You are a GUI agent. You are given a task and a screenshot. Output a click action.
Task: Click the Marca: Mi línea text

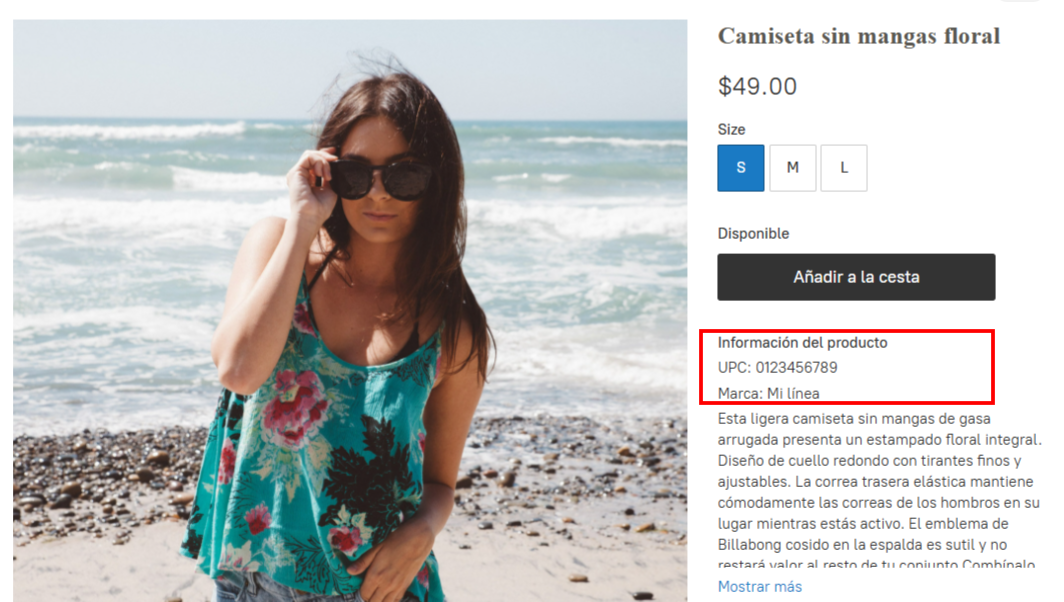coord(769,394)
